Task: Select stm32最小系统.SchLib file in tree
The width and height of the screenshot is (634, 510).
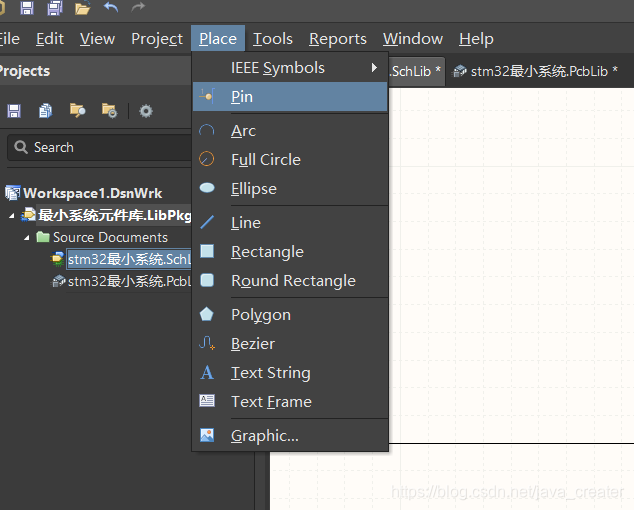Action: pyautogui.click(x=129, y=259)
